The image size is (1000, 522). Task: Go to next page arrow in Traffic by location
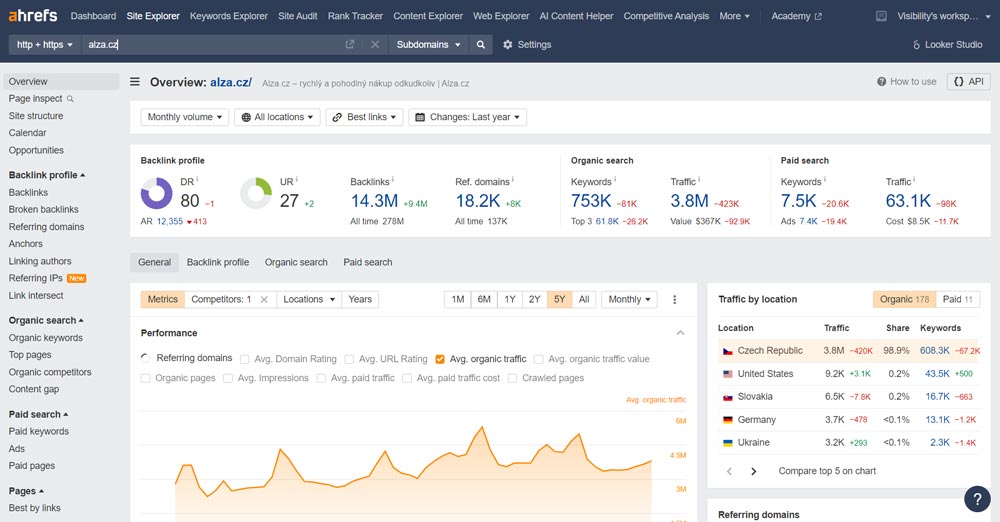click(754, 471)
